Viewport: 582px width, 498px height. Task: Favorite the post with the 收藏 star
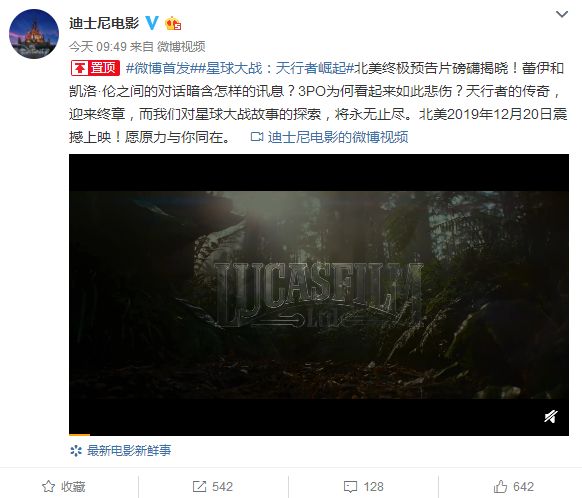(x=64, y=486)
